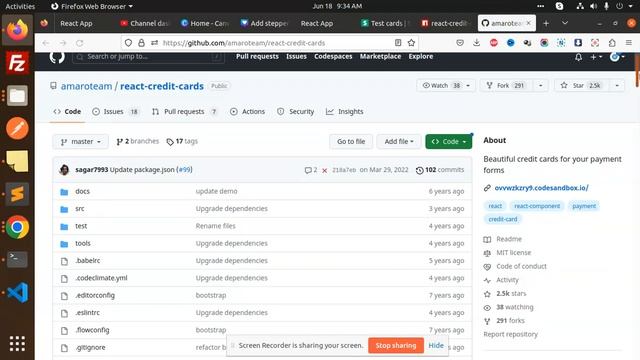Open the create new plus dropdown
Screen dimensions: 640x360
pos(596,57)
